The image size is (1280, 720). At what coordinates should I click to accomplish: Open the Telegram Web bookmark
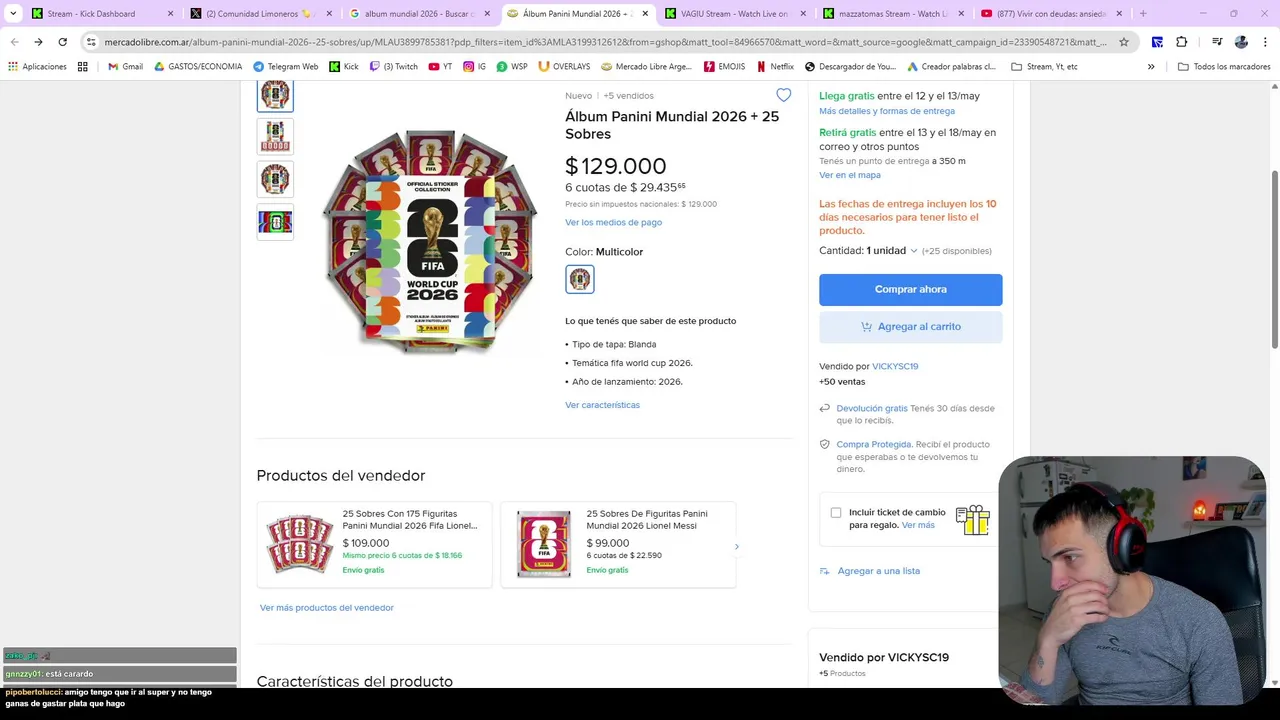286,66
